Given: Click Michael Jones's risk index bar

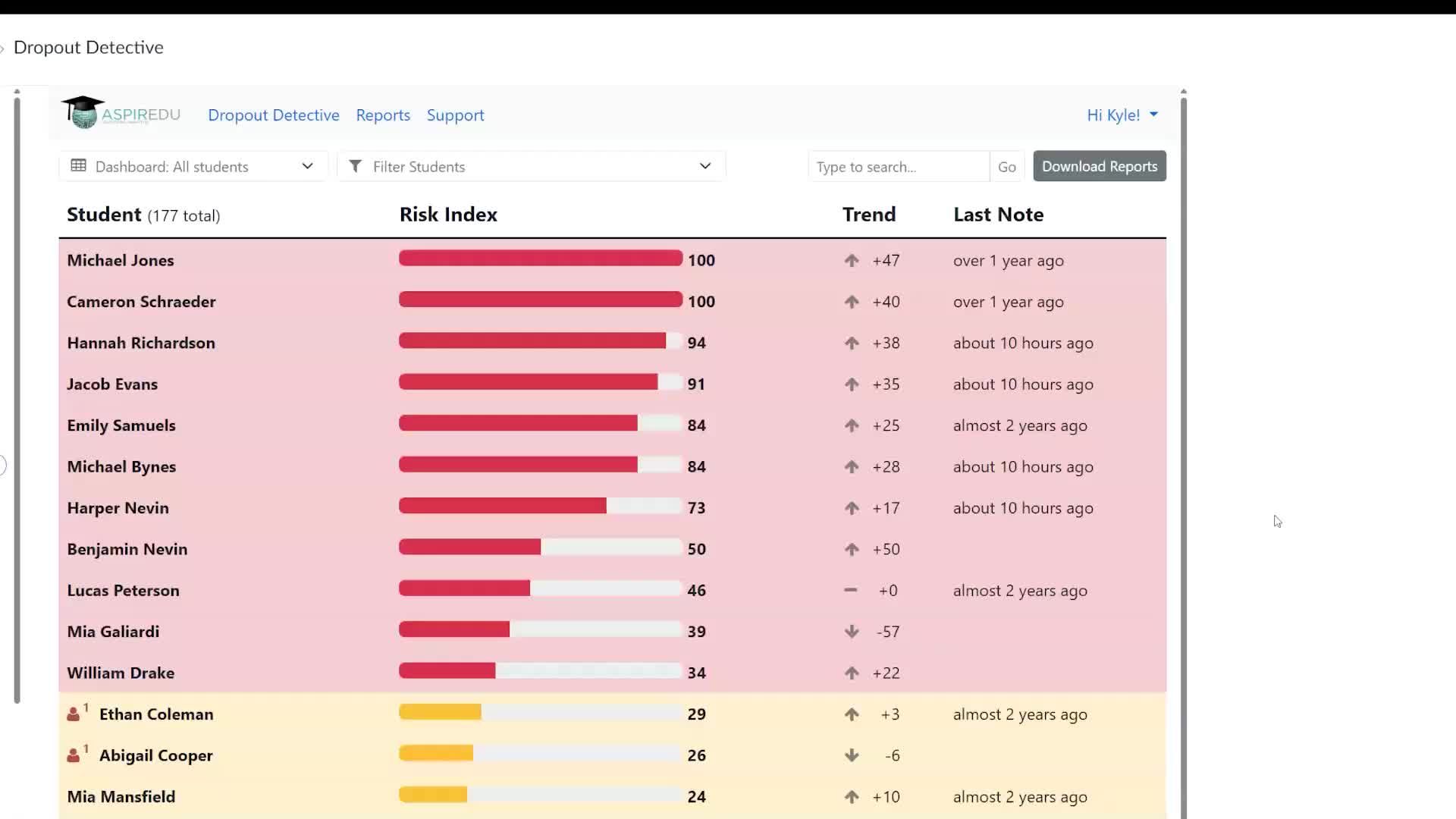Looking at the screenshot, I should (541, 259).
